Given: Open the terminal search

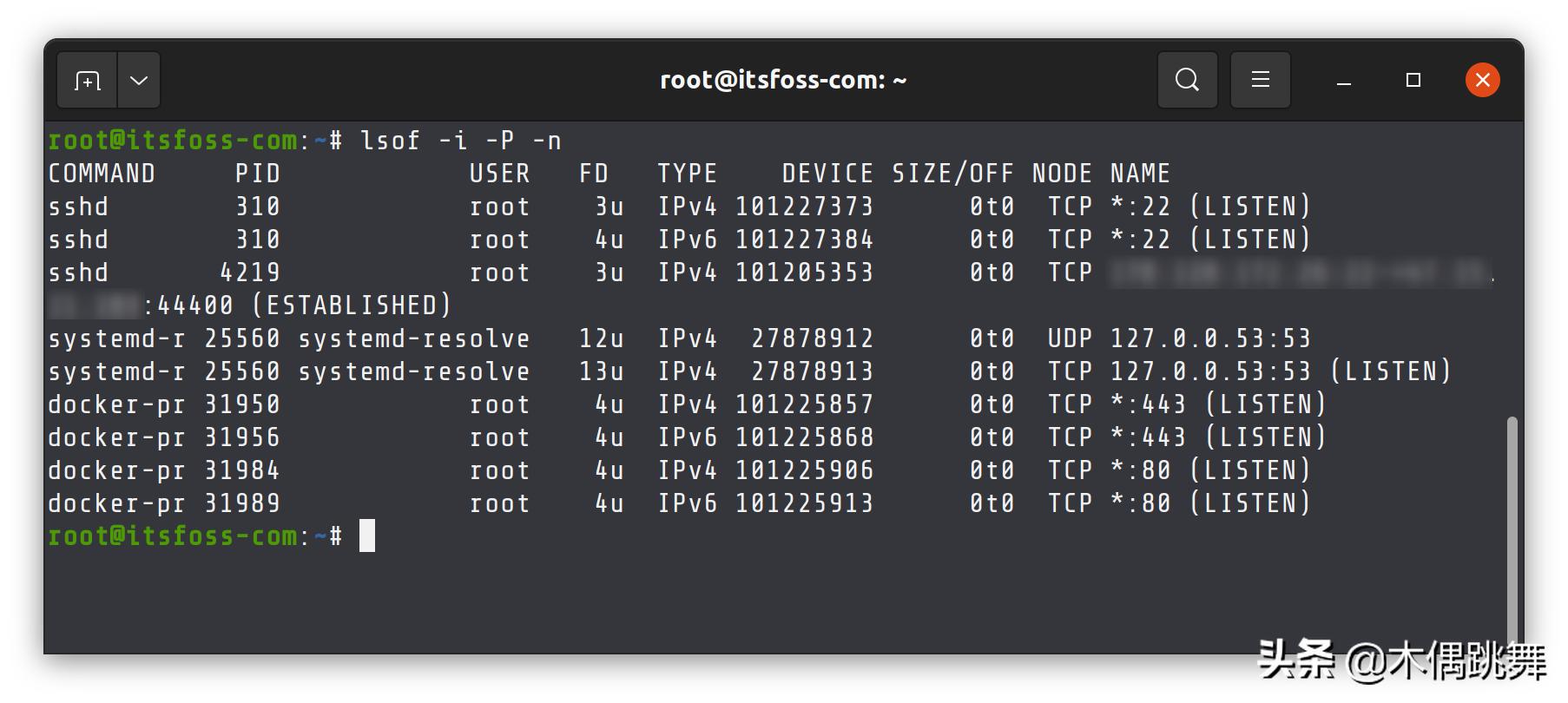Looking at the screenshot, I should click(1187, 80).
